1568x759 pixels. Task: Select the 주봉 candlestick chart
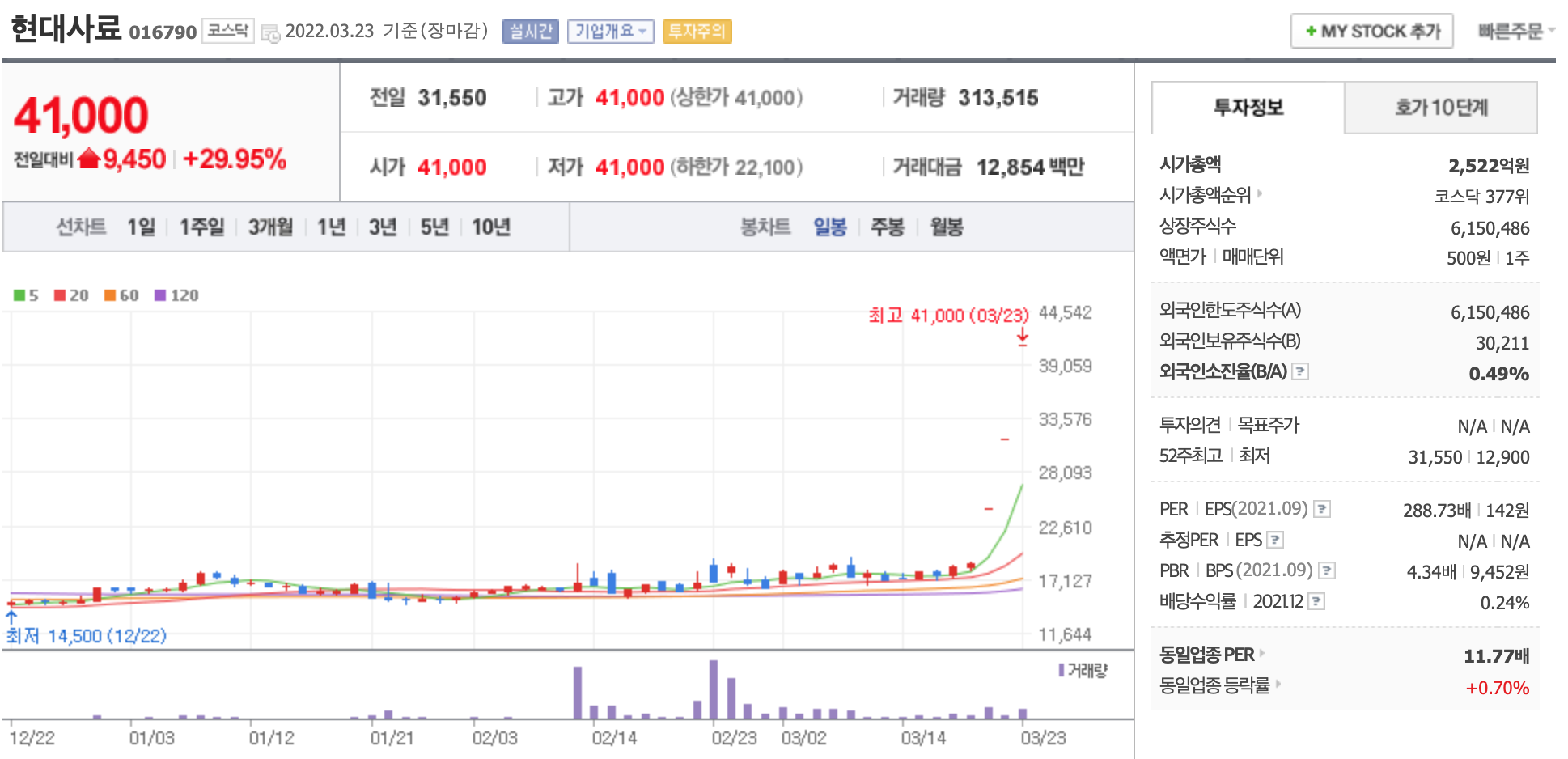[888, 227]
